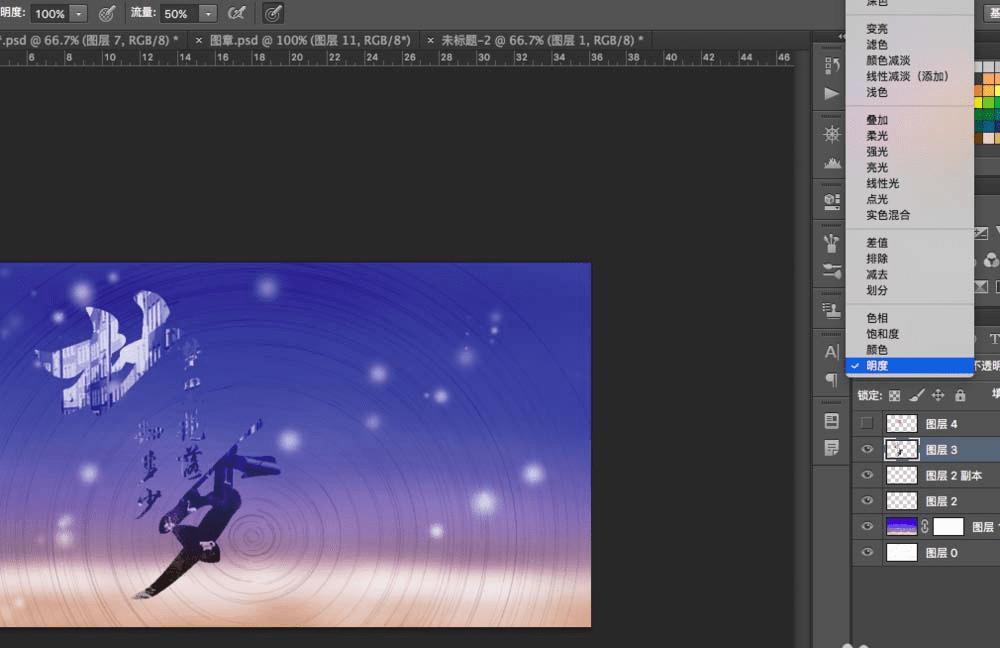Viewport: 1000px width, 648px height.
Task: Lock transparent pixels icon
Action: 895,396
